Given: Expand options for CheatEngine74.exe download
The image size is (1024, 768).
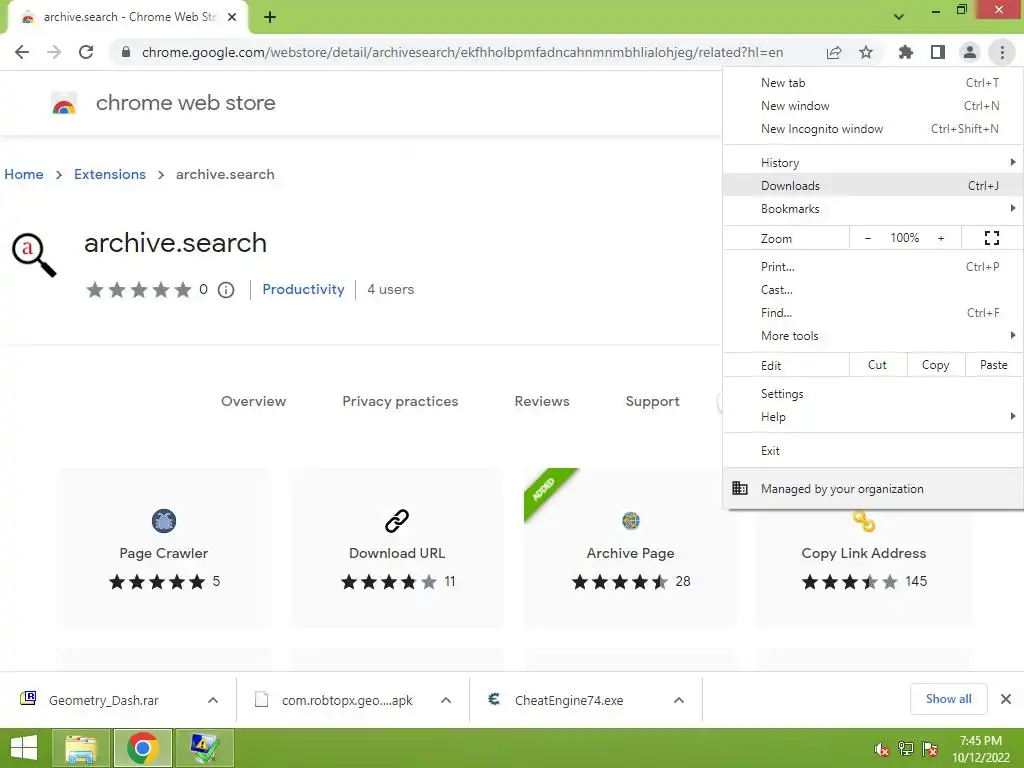Looking at the screenshot, I should pos(679,700).
